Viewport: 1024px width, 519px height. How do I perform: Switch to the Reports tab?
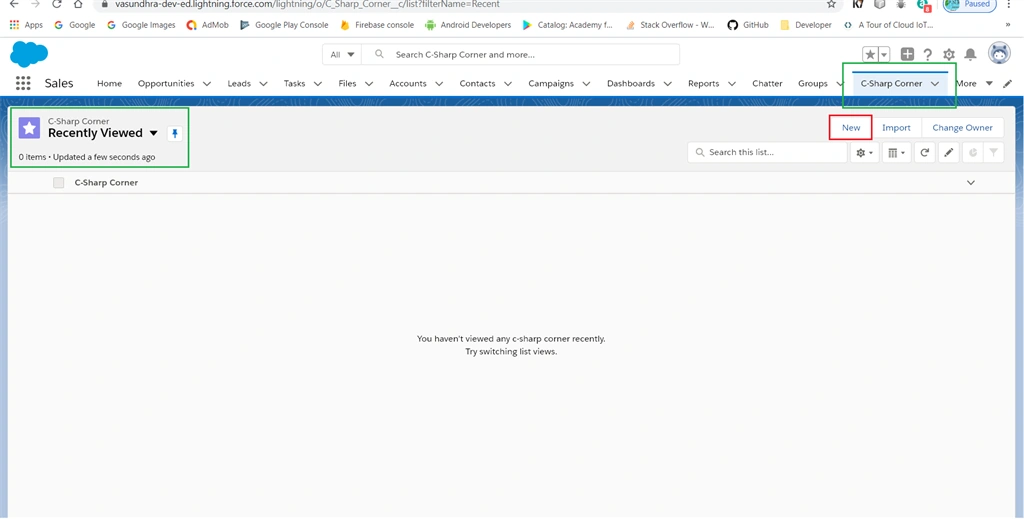pos(703,84)
